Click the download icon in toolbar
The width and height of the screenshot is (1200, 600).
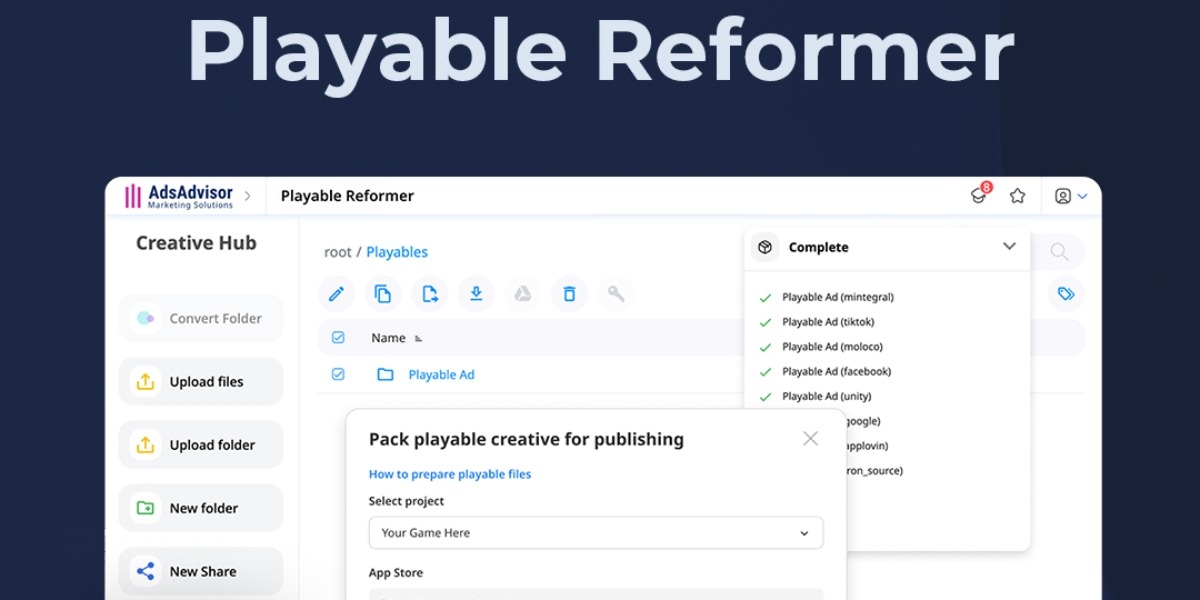click(476, 294)
